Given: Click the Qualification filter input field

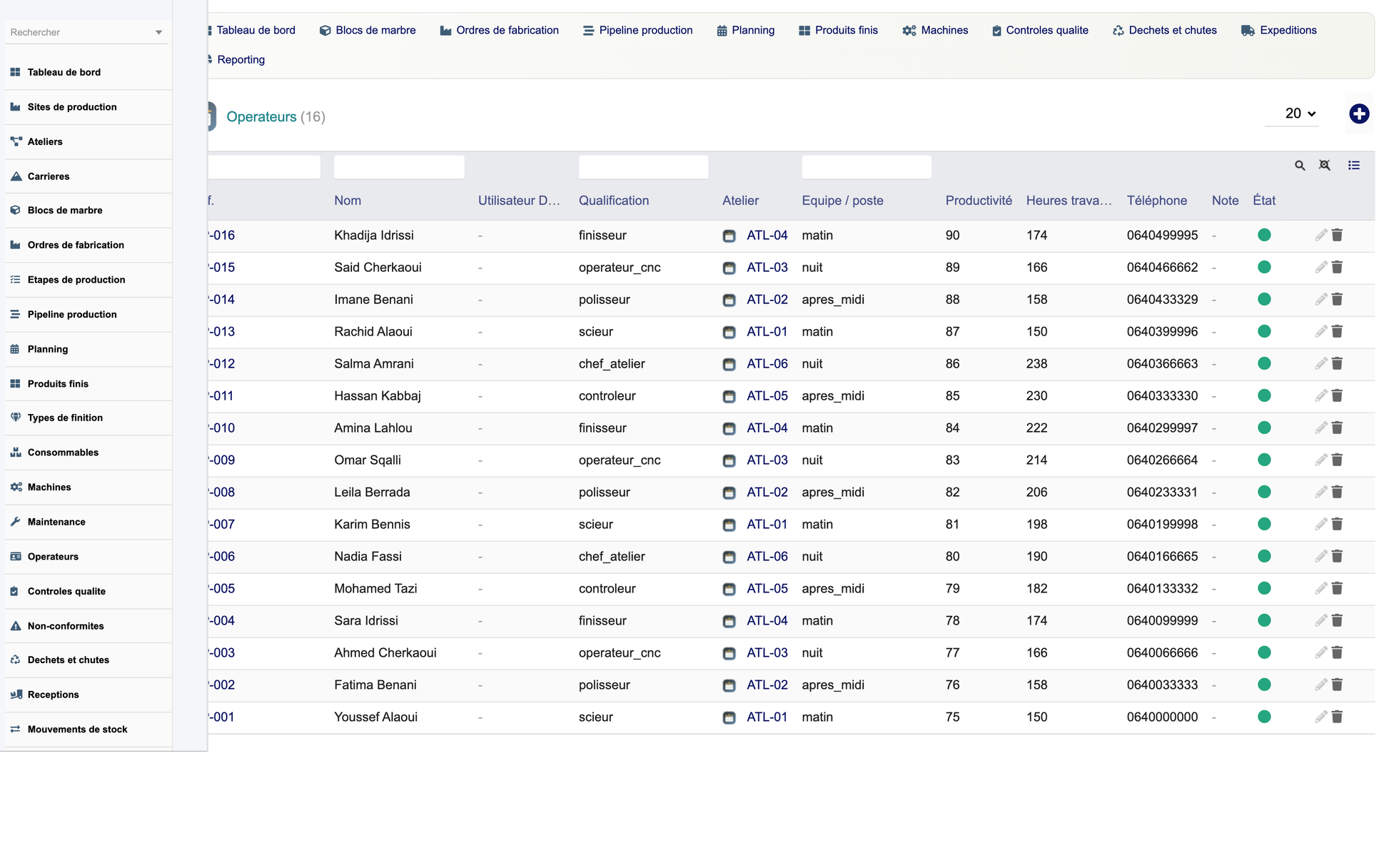Looking at the screenshot, I should (x=643, y=167).
